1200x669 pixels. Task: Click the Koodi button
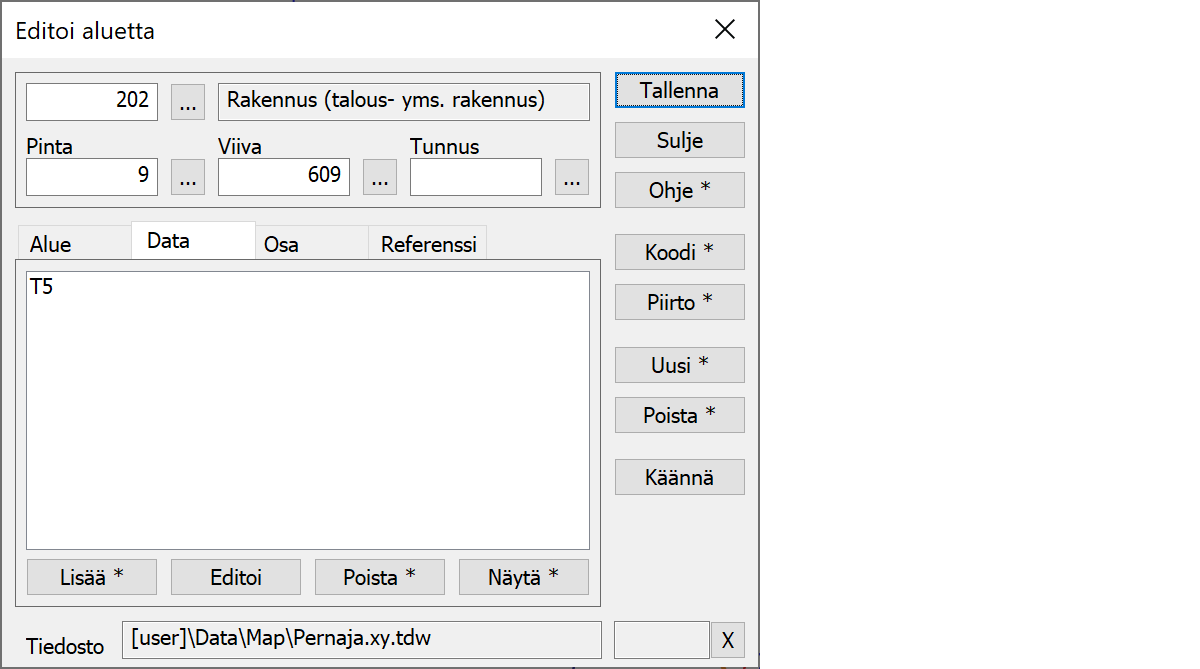679,253
